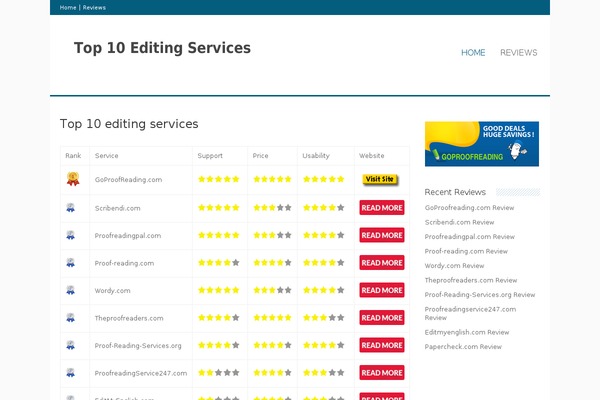The image size is (600, 400).
Task: Click the Usability star rating for Theproofreaders.com
Action: (x=324, y=318)
